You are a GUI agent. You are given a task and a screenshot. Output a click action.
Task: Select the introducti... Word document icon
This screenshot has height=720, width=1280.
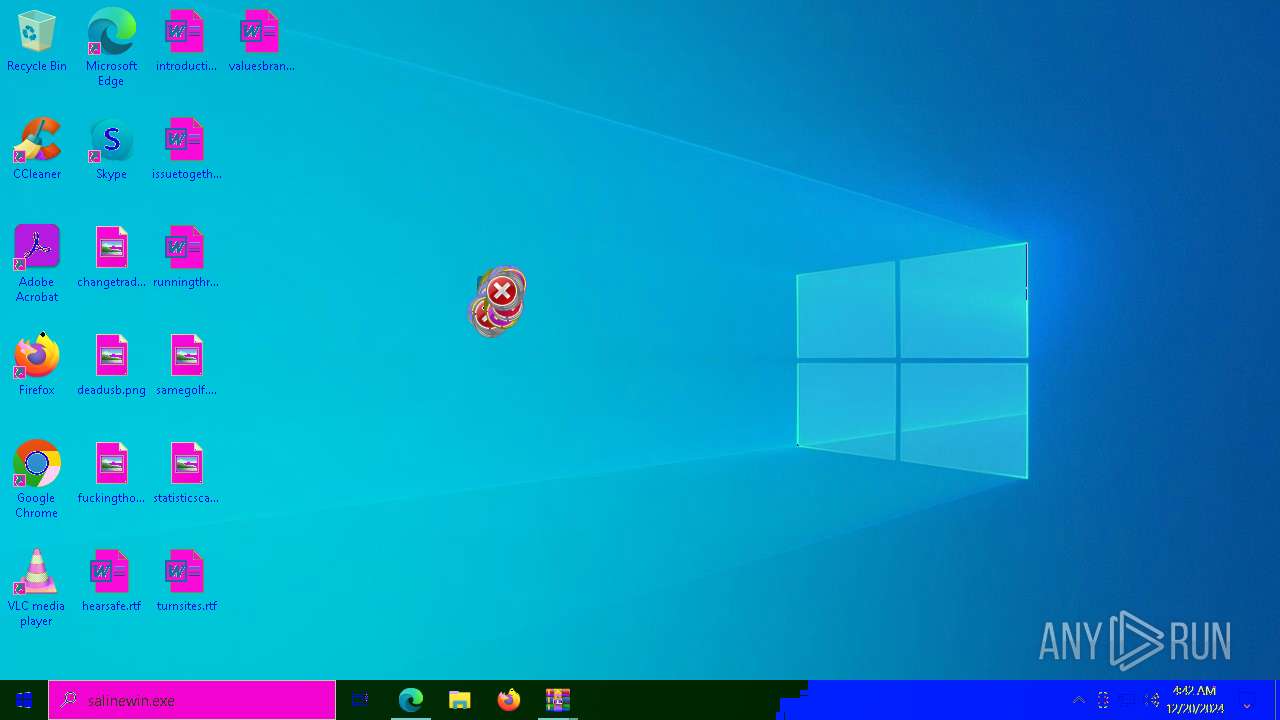(x=186, y=41)
